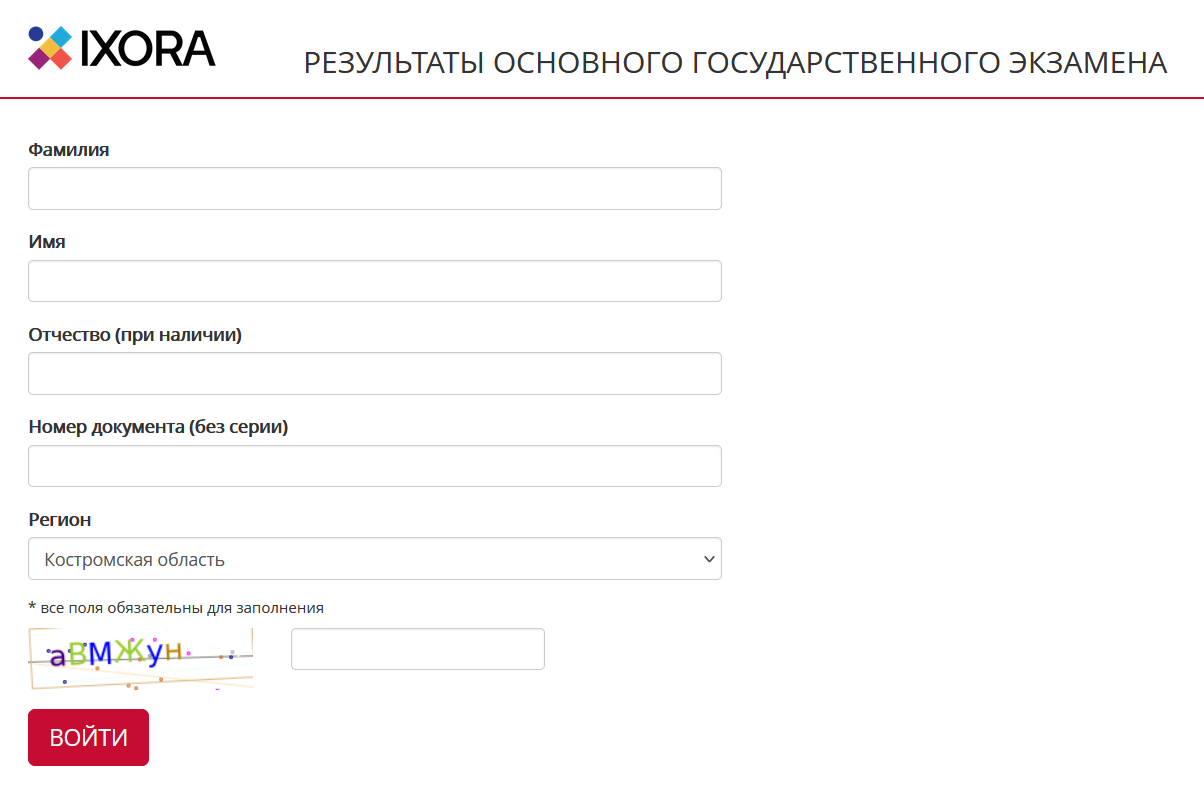Click the chevron arrow in region selector

coord(709,559)
